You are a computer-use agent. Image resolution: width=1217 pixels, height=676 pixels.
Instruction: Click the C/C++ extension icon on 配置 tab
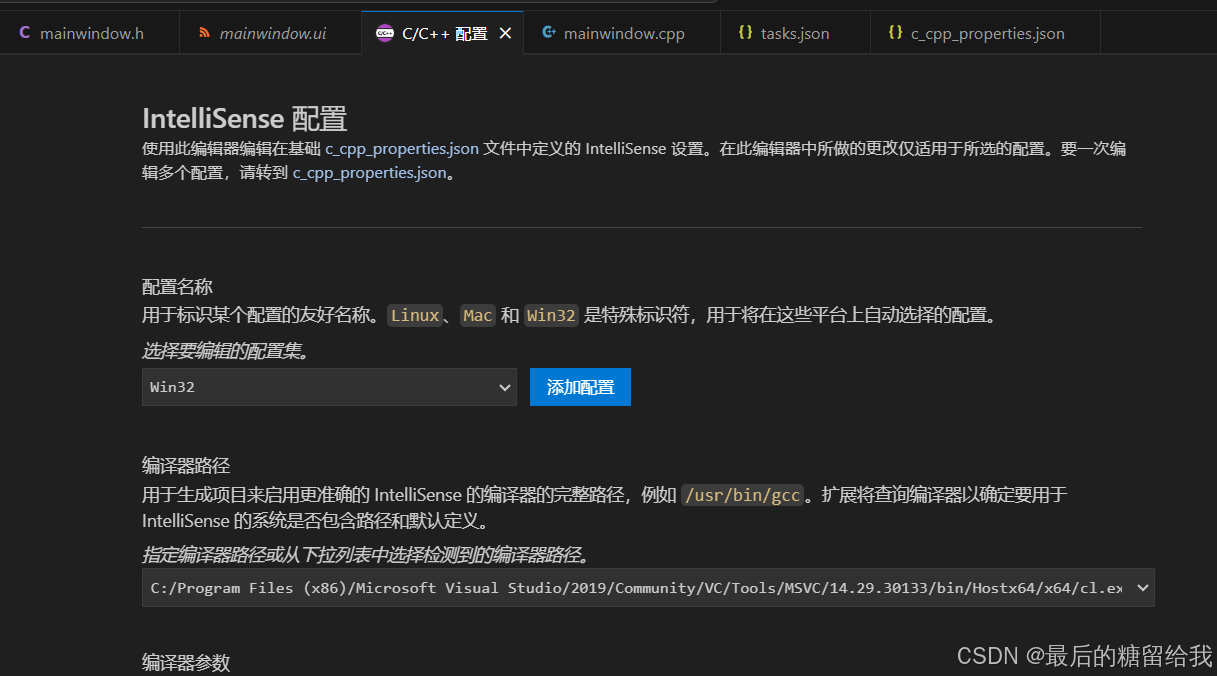pos(385,33)
